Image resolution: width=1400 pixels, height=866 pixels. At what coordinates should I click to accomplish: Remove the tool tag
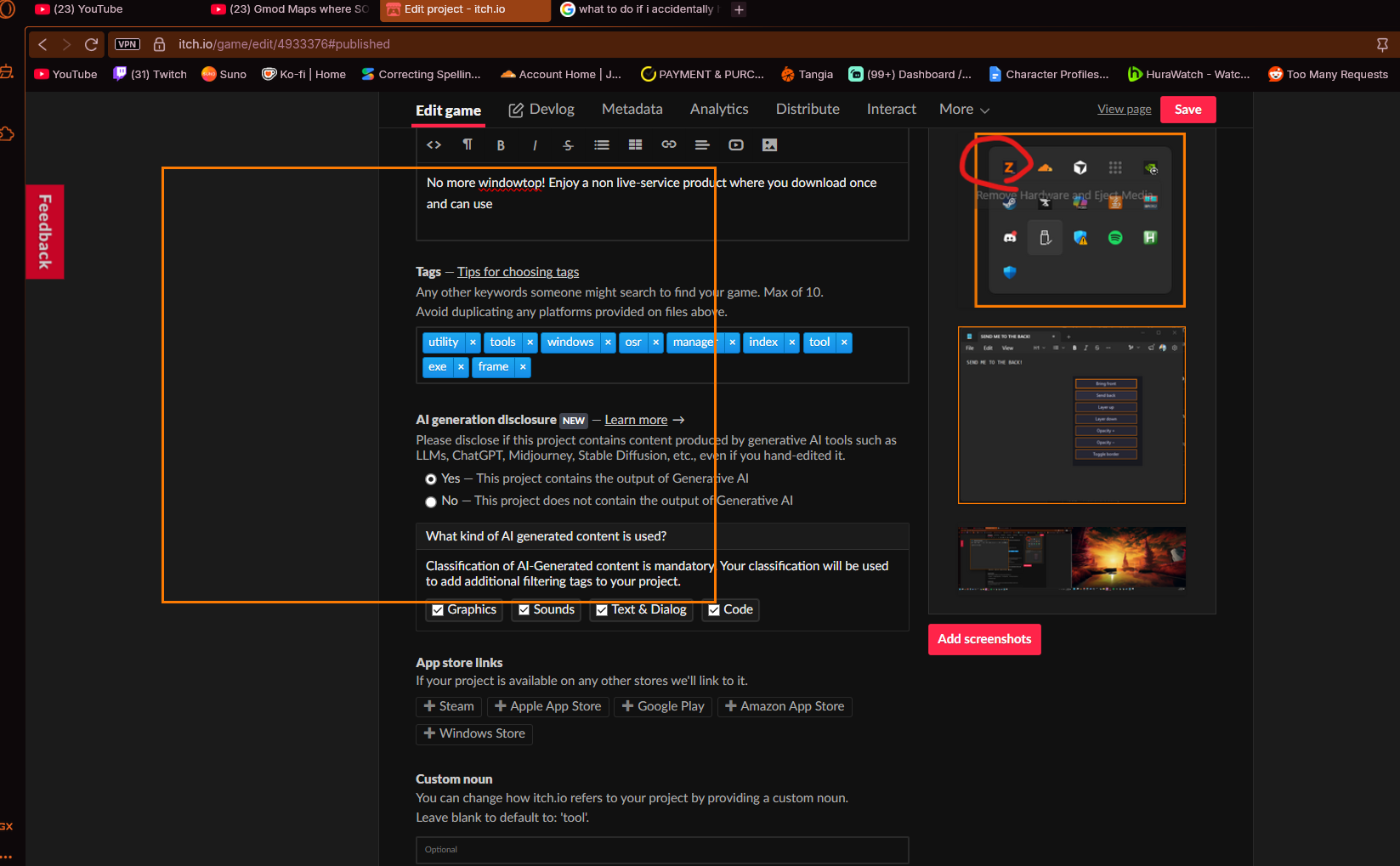[x=844, y=342]
